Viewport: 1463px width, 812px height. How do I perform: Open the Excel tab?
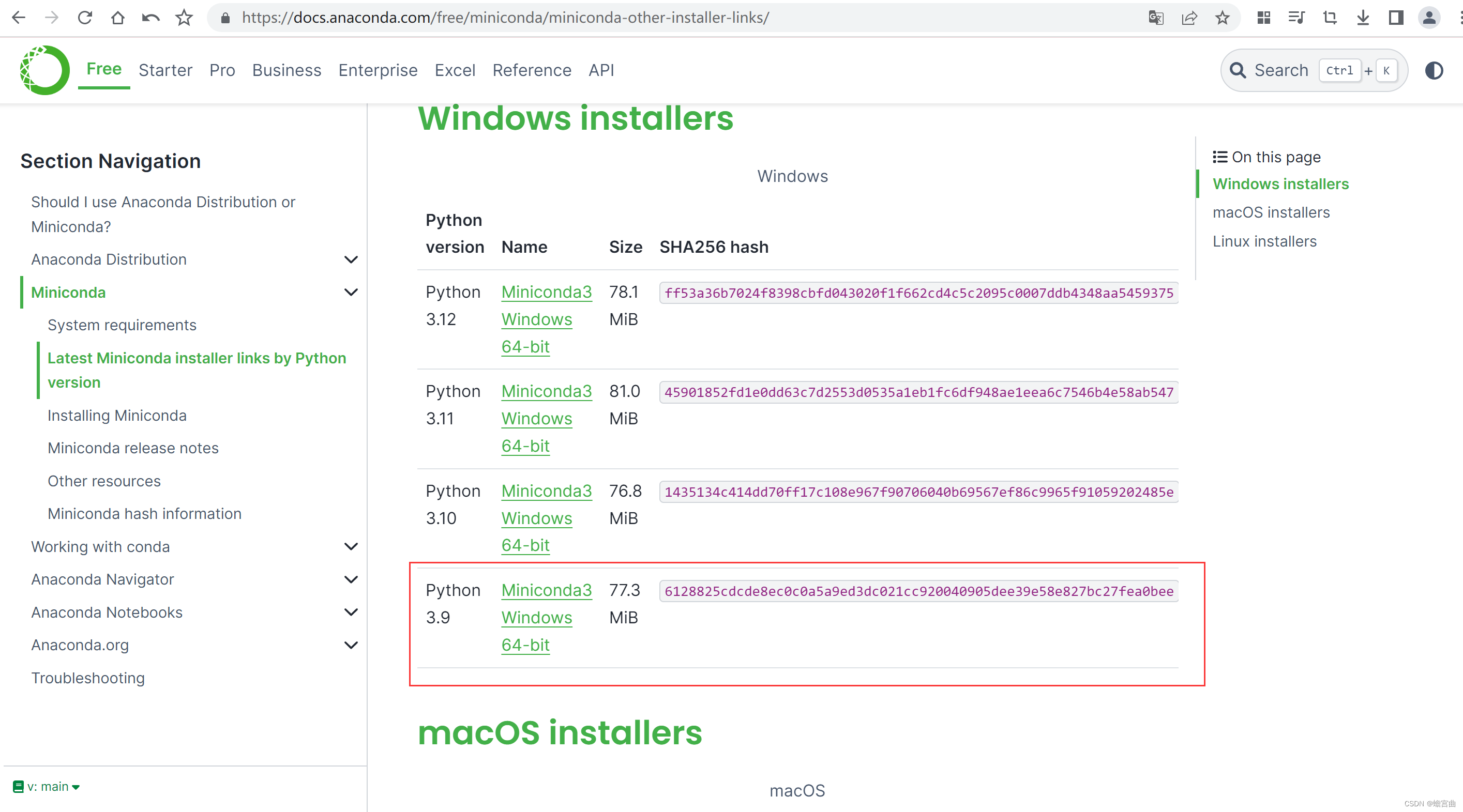point(455,70)
